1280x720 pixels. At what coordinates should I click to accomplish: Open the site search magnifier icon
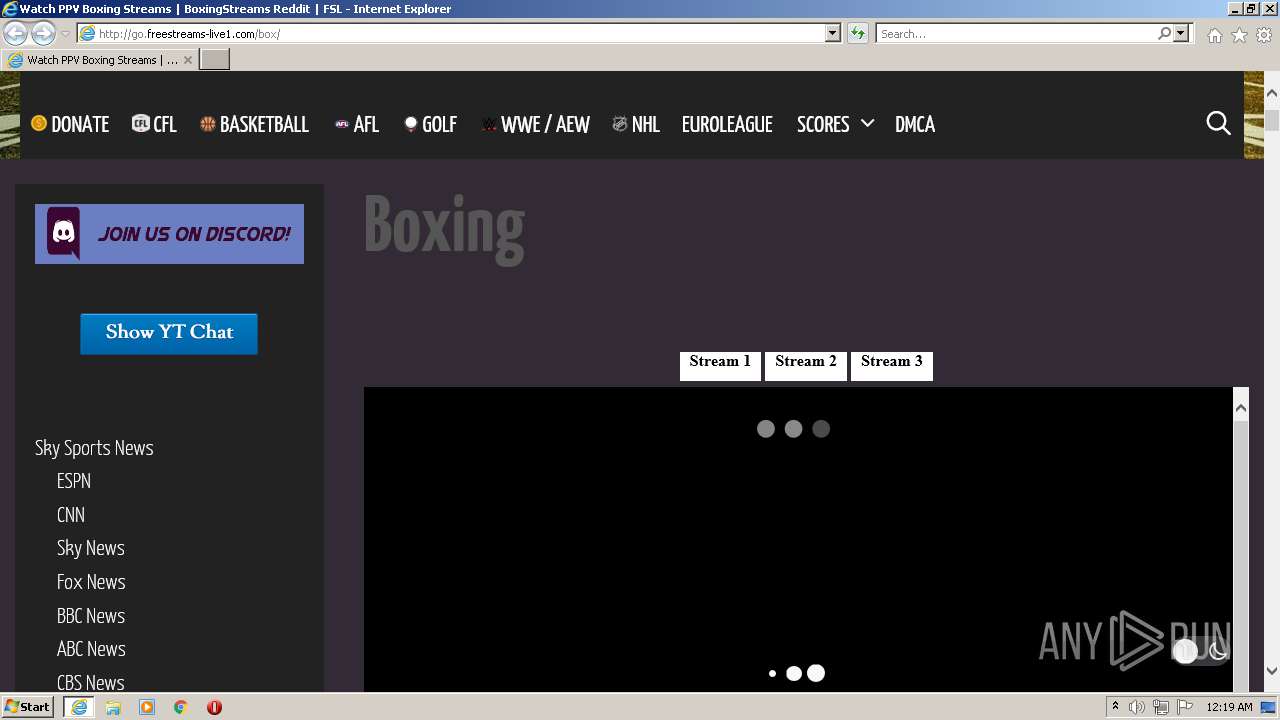1218,123
